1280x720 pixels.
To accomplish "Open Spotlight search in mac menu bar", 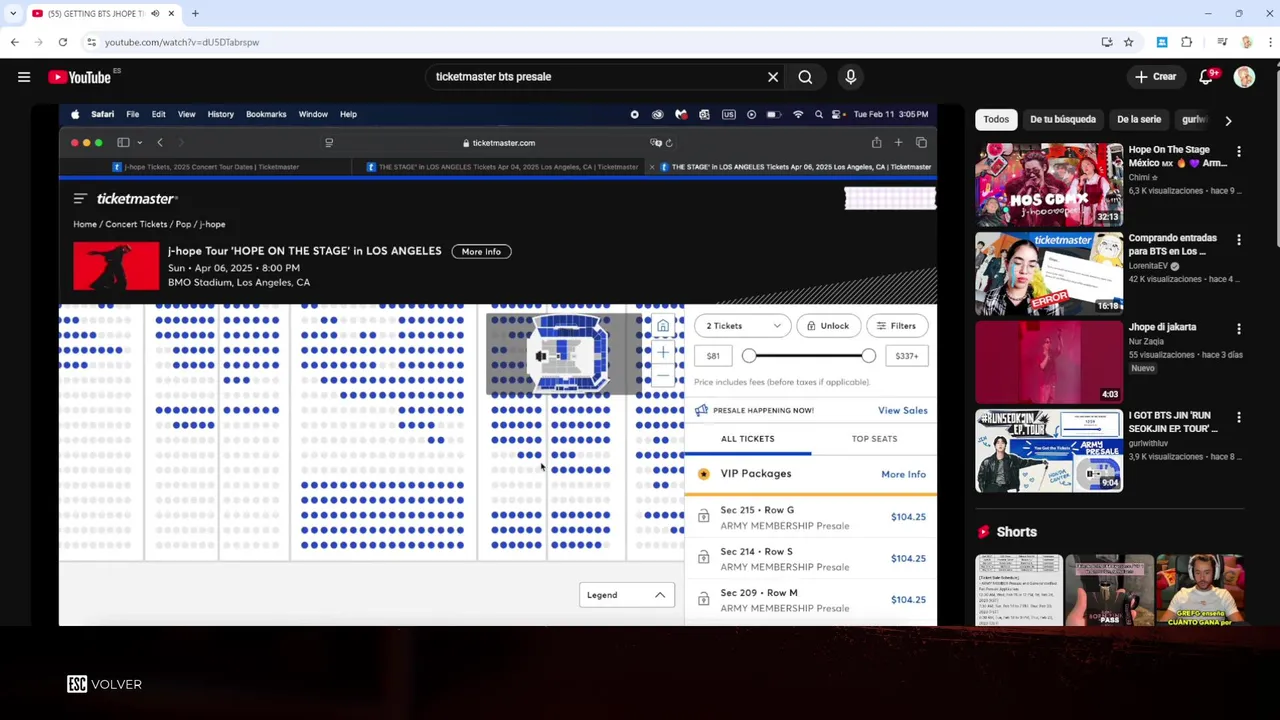I will (x=819, y=114).
